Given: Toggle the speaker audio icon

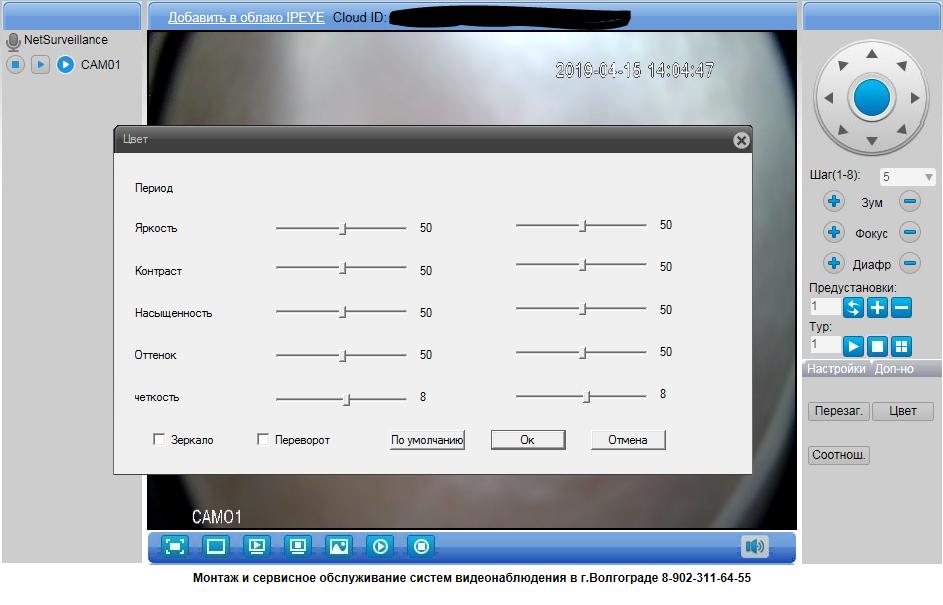Looking at the screenshot, I should click(754, 546).
